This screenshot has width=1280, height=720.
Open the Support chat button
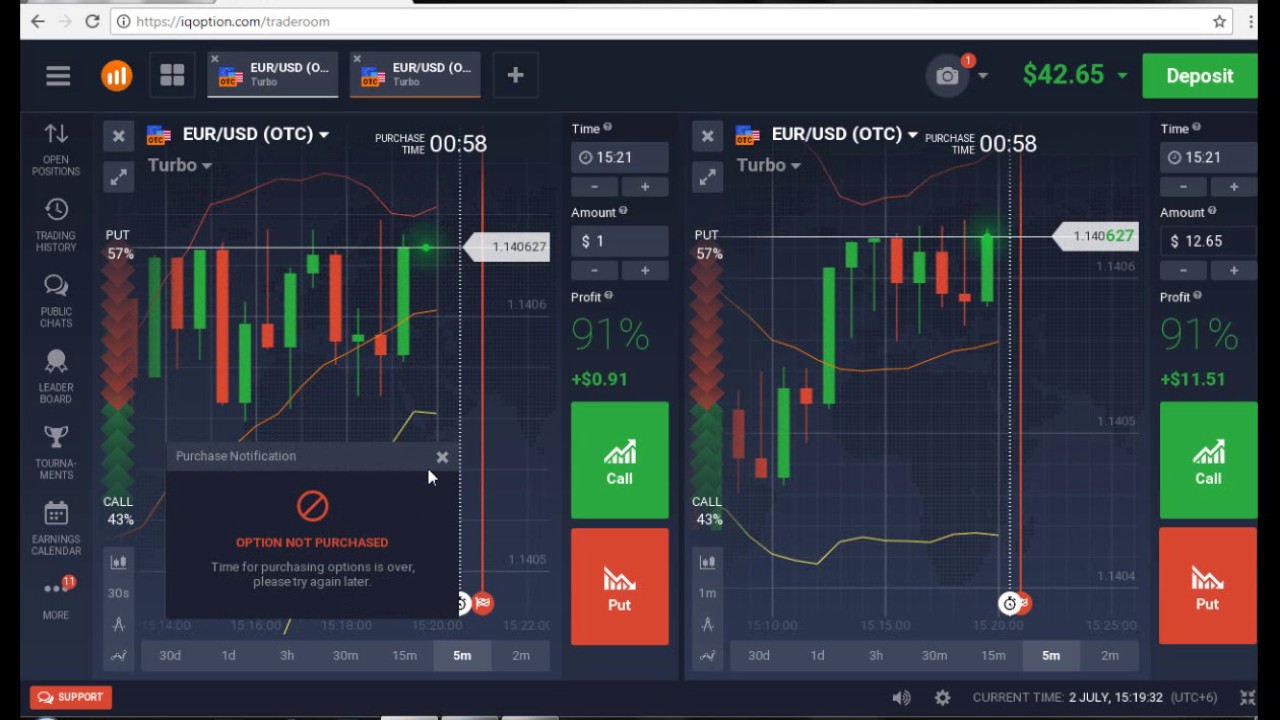point(70,697)
